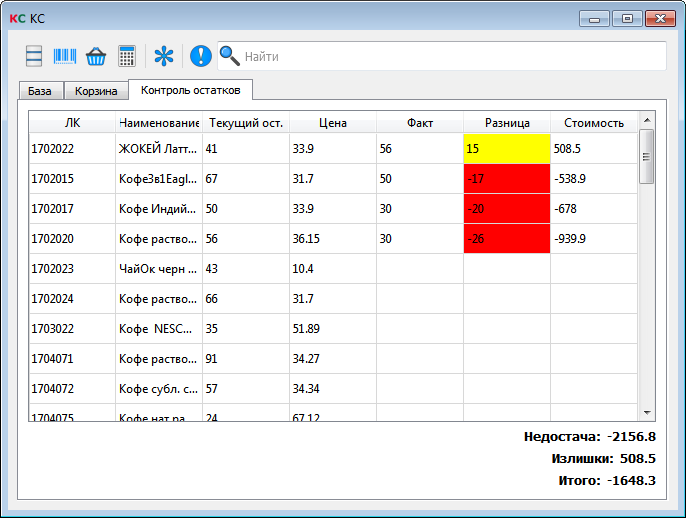Click the blue exclamation info icon
Screen dimensions: 686x518
pyautogui.click(x=200, y=56)
